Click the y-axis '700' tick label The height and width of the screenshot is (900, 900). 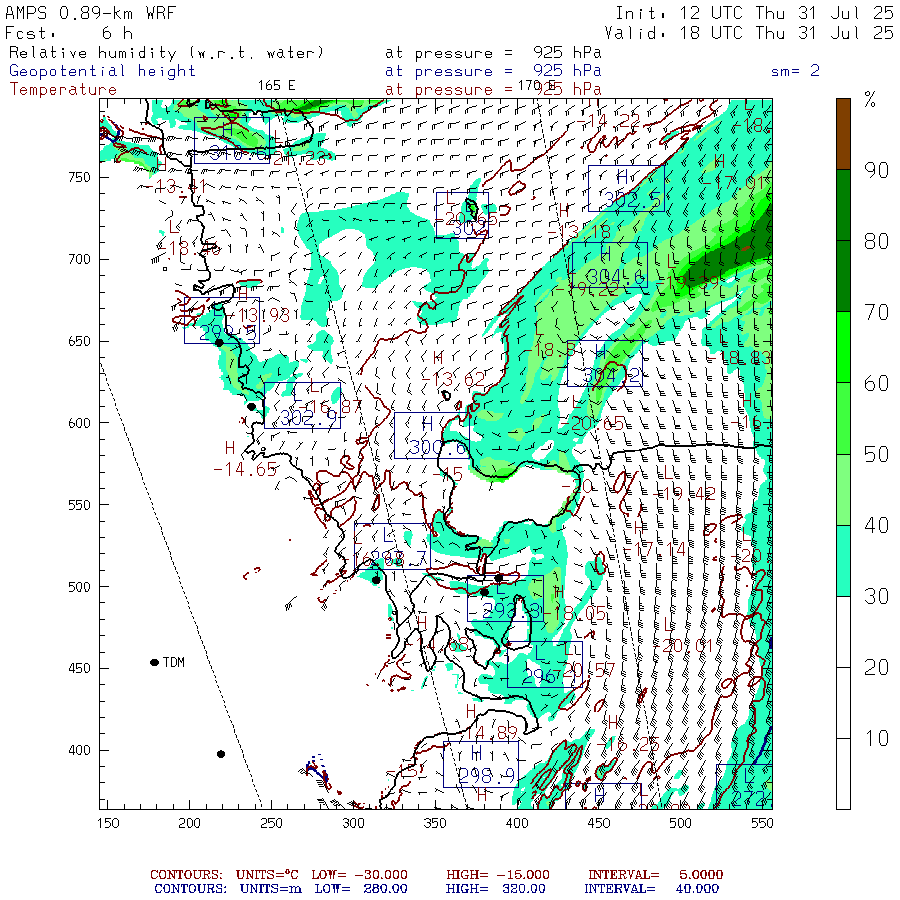coord(79,259)
